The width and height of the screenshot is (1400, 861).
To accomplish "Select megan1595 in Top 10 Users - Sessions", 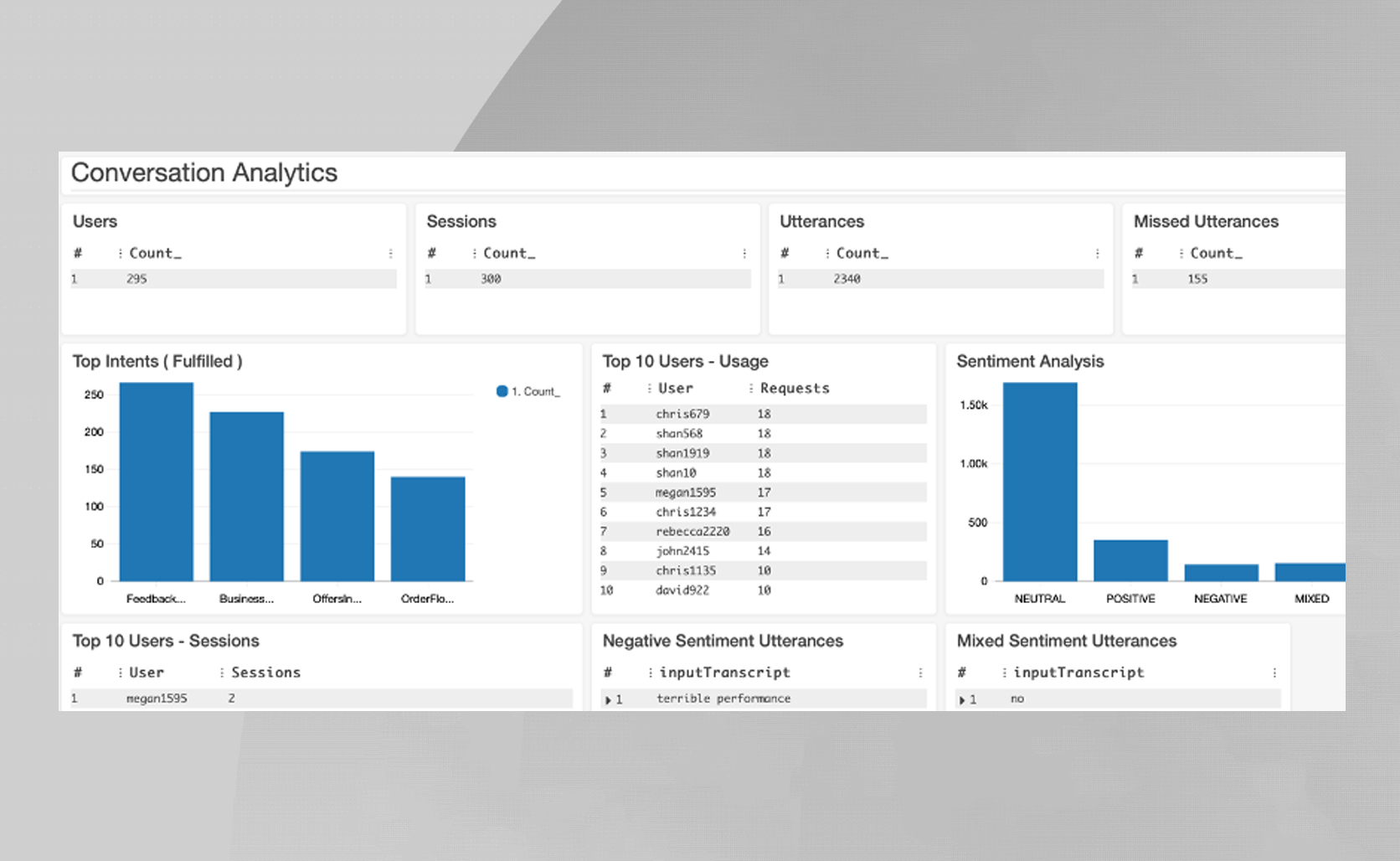I will click(157, 699).
